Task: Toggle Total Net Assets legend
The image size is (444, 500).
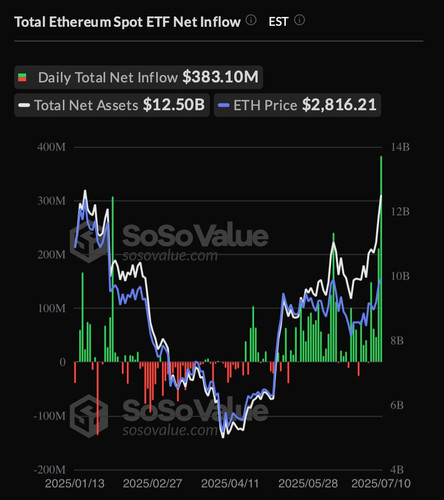Action: (x=112, y=105)
